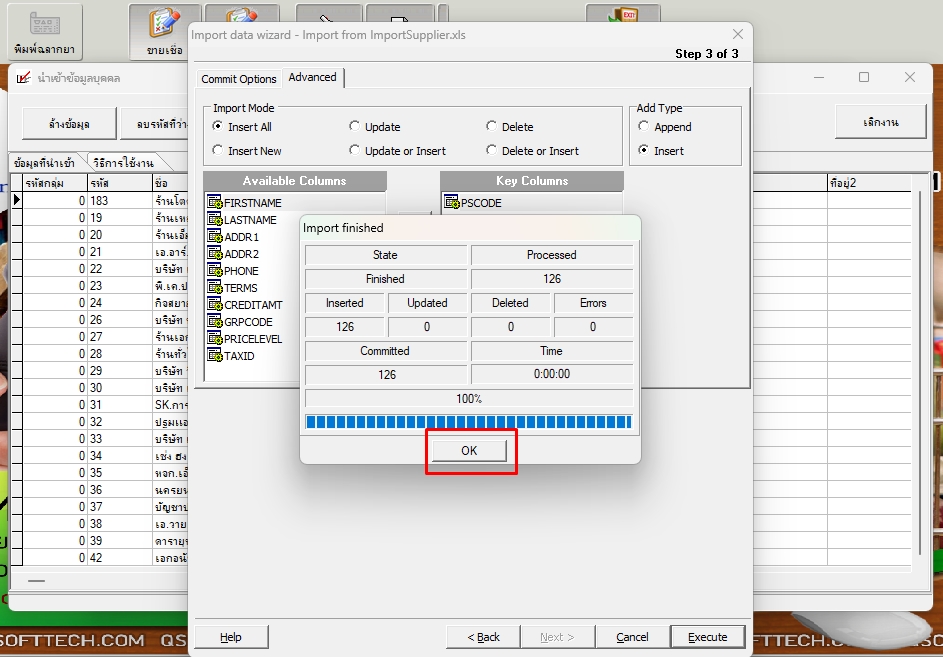Select CREDITAMT column icon
The height and width of the screenshot is (657, 943).
215,305
